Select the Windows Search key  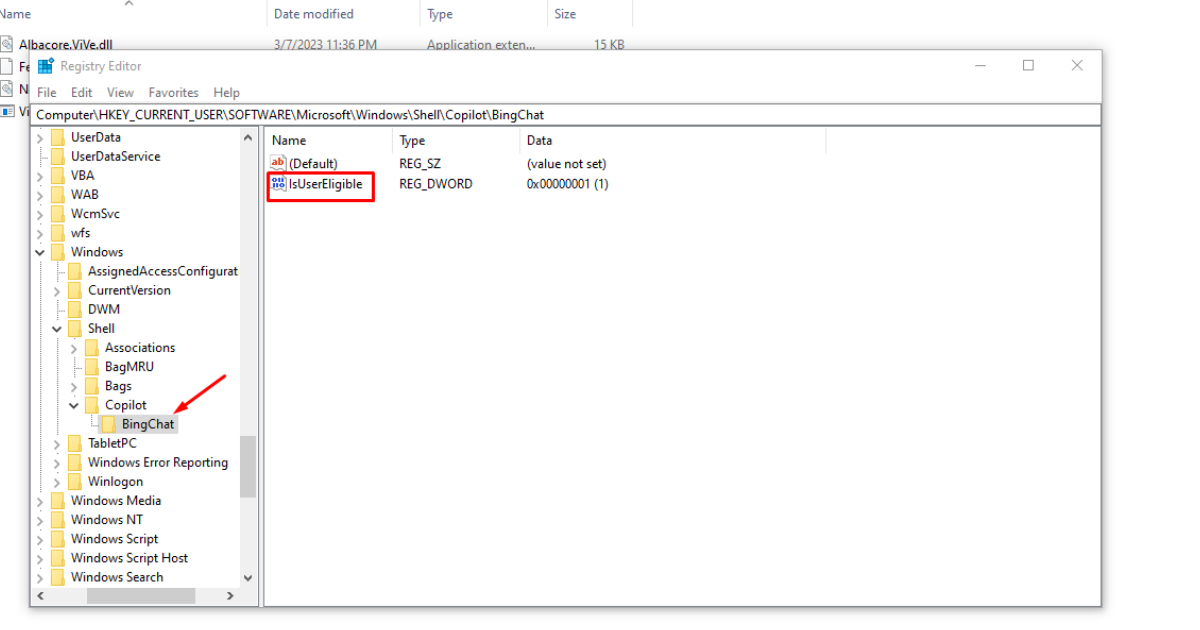point(117,577)
